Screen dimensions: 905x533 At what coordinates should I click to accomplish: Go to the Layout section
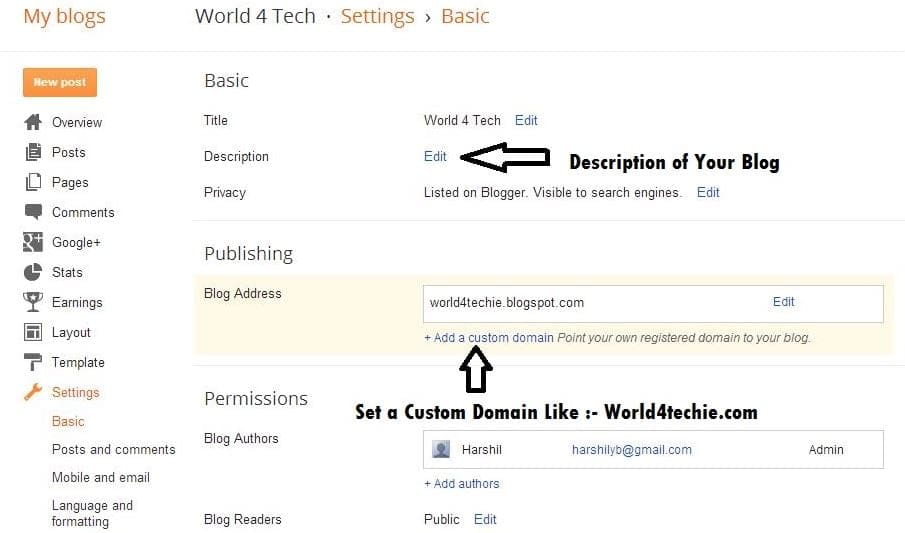71,333
